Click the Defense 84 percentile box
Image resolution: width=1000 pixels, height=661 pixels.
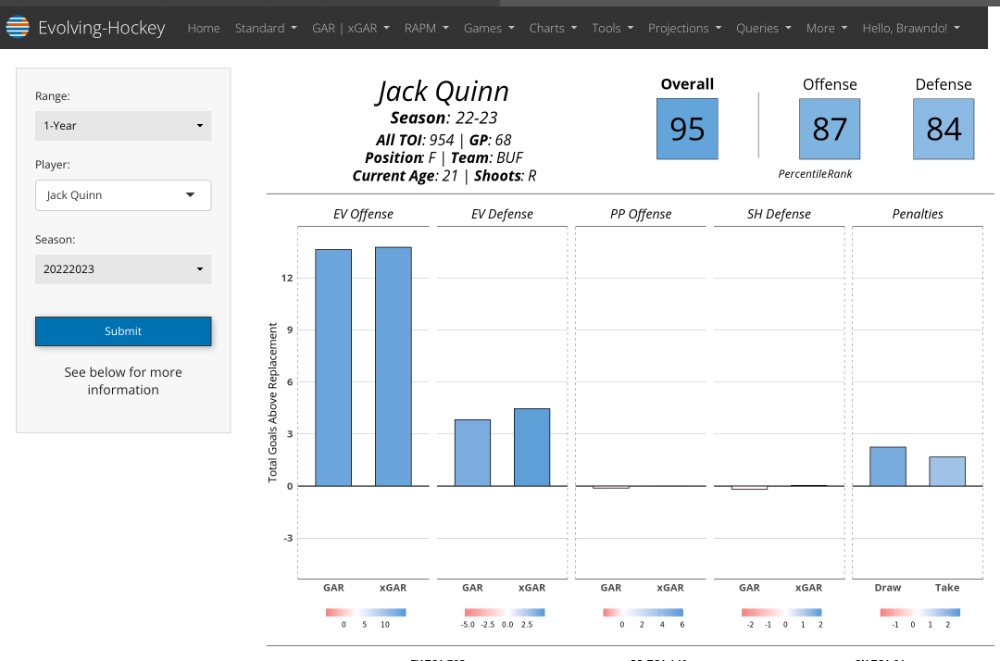point(943,129)
